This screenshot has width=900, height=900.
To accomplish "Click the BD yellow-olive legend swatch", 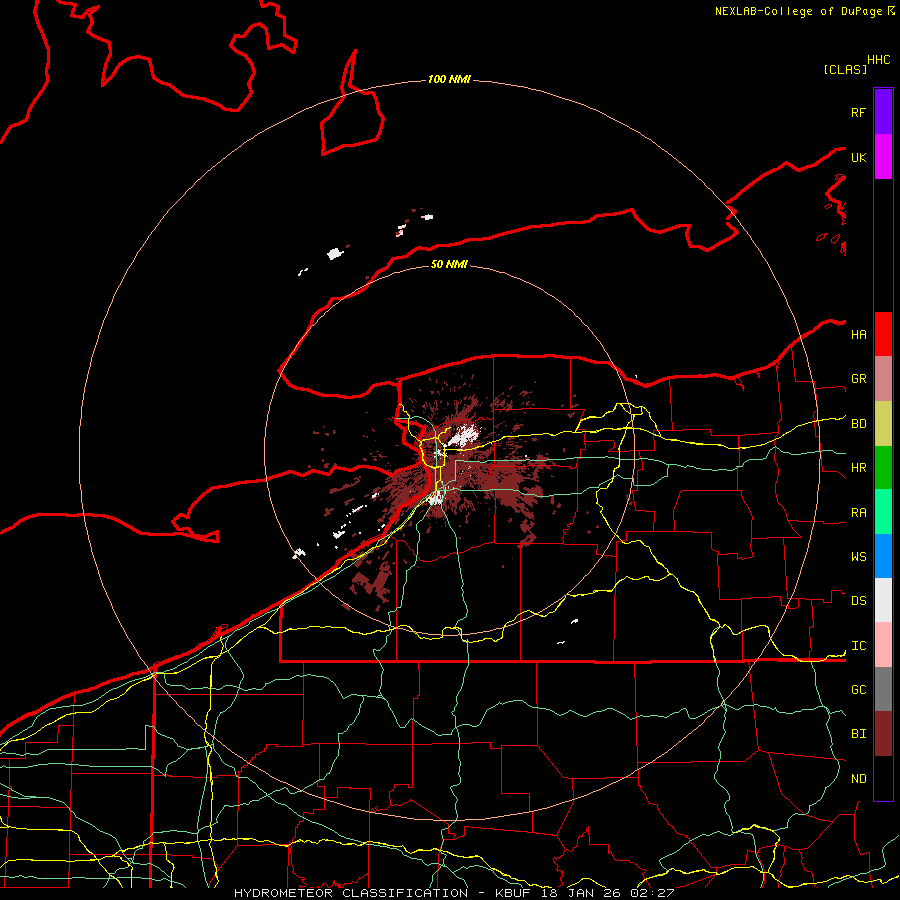I will tap(883, 424).
